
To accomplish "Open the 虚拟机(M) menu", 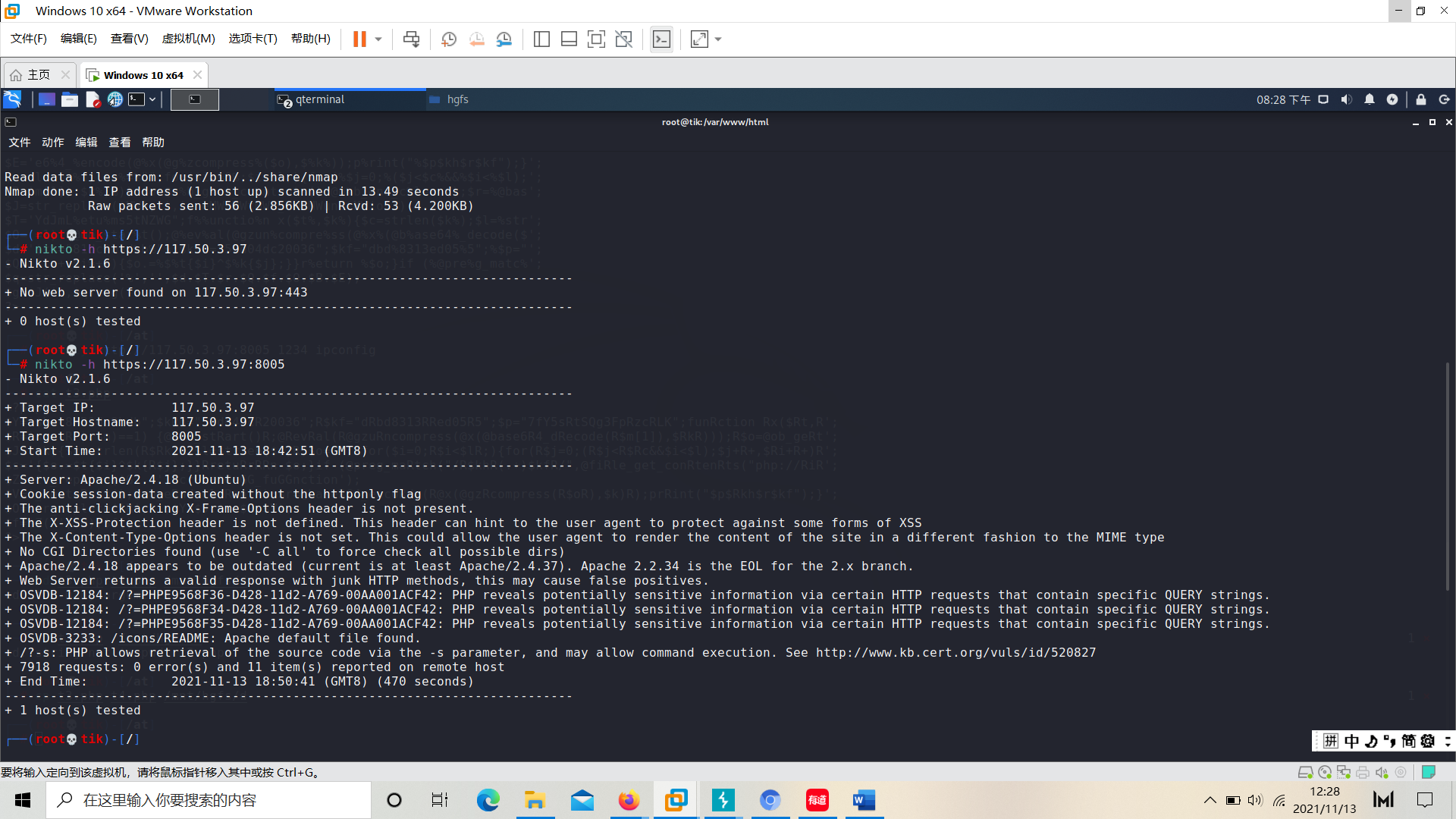I will pyautogui.click(x=188, y=39).
